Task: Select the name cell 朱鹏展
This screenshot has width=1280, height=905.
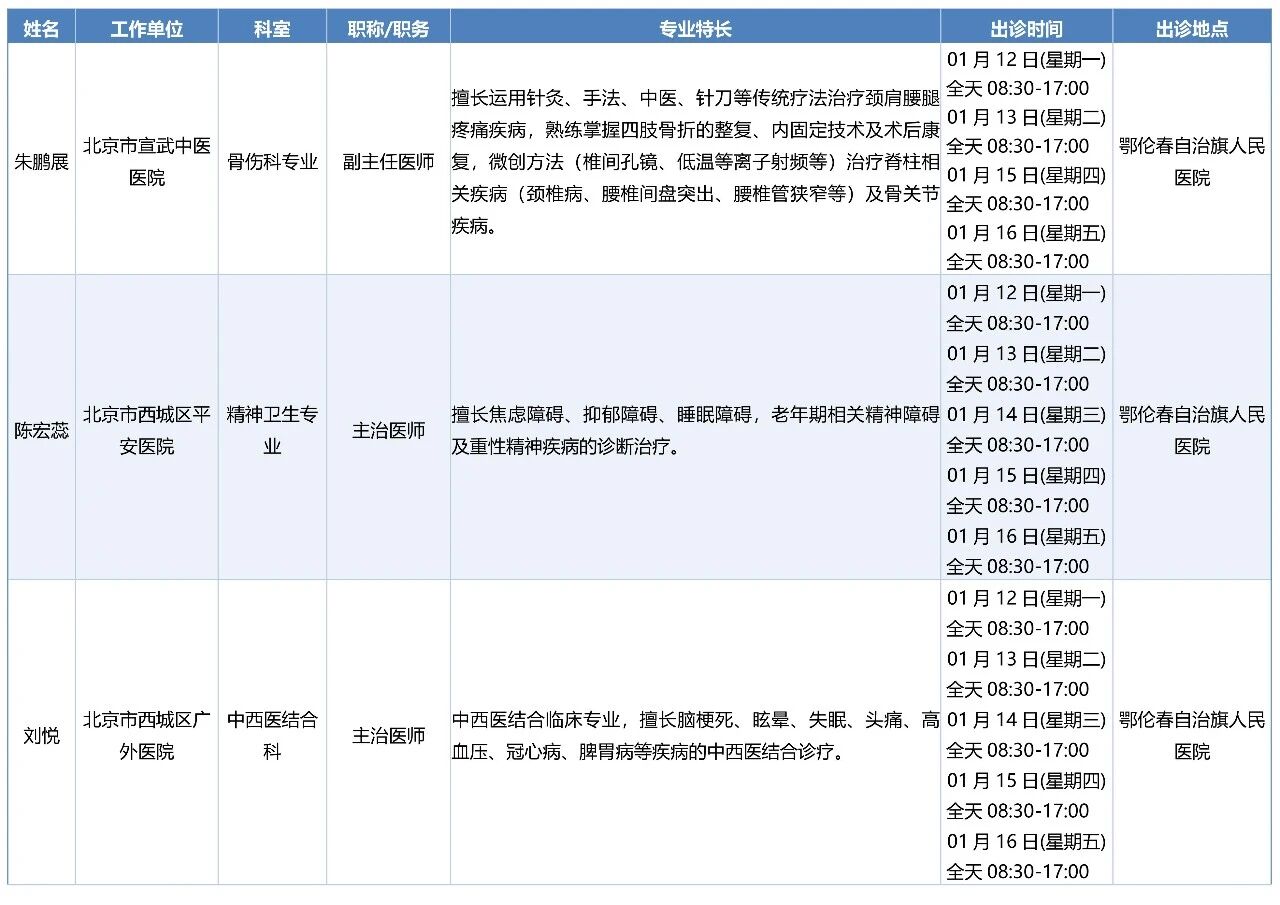Action: [41, 162]
